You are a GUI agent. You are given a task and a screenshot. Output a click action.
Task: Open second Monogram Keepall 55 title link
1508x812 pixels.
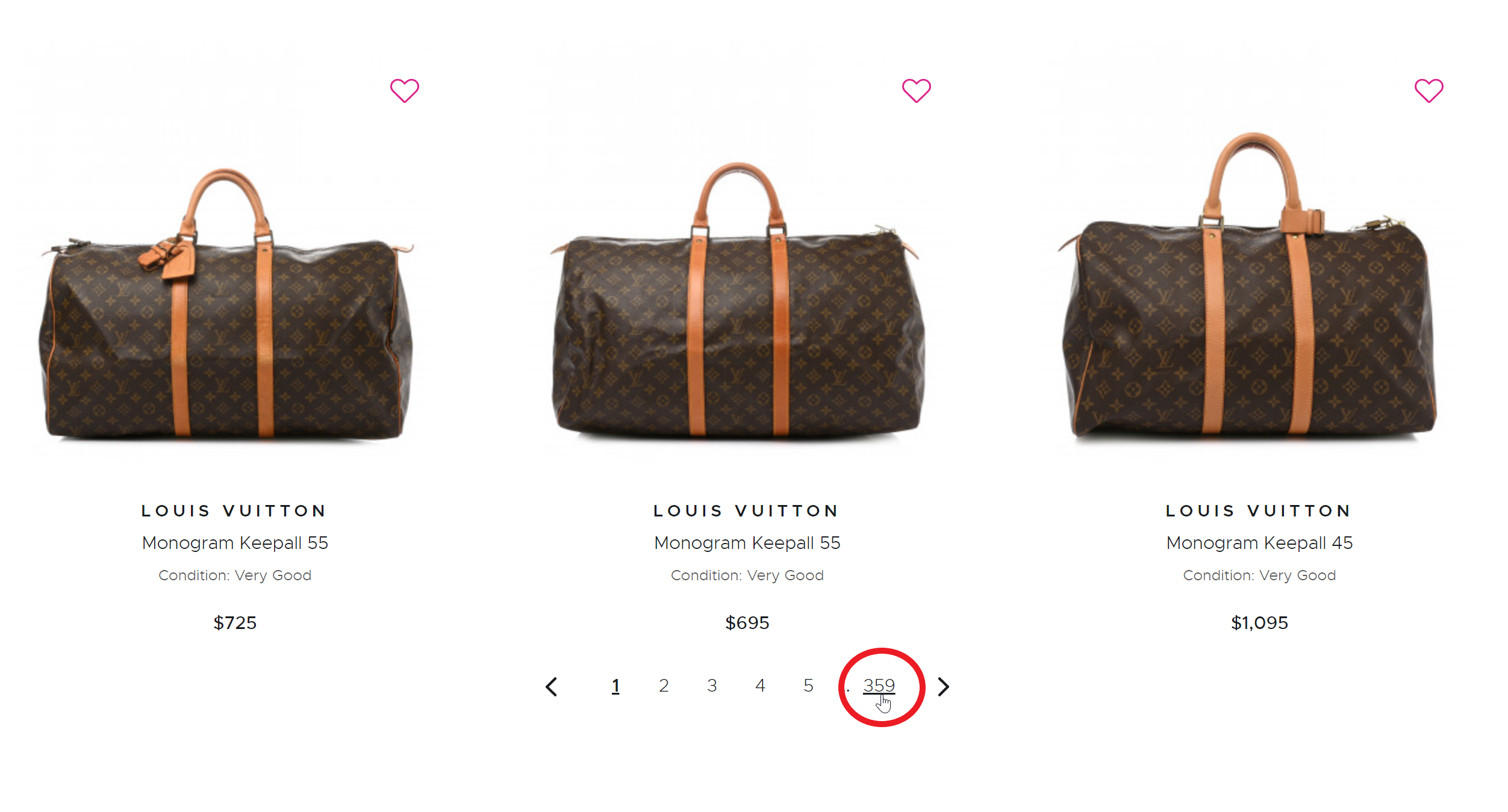pos(747,543)
